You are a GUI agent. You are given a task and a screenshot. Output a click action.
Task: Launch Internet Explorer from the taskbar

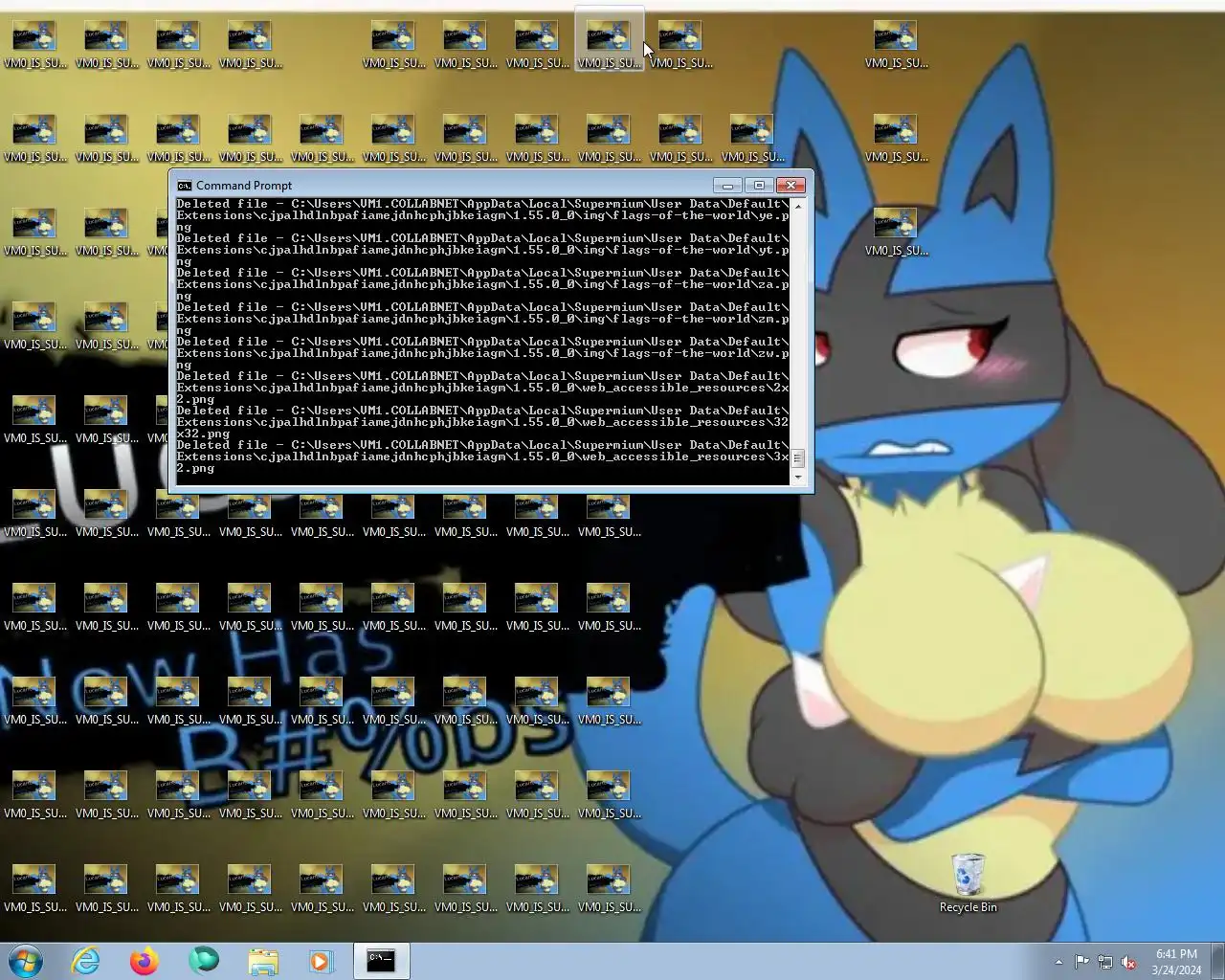pyautogui.click(x=86, y=961)
